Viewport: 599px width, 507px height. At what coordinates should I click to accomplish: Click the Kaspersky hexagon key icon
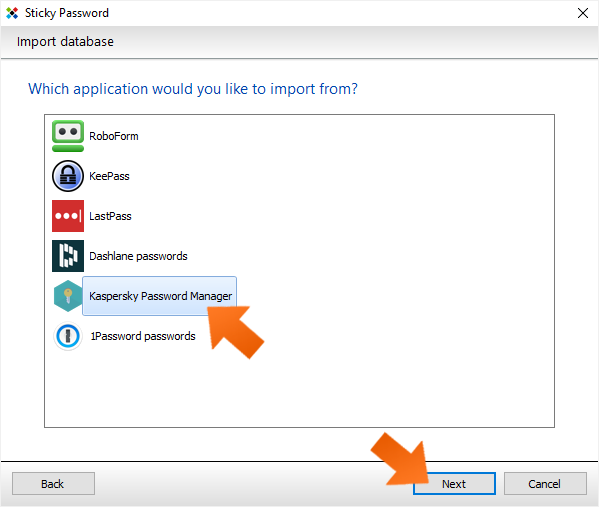[x=68, y=296]
